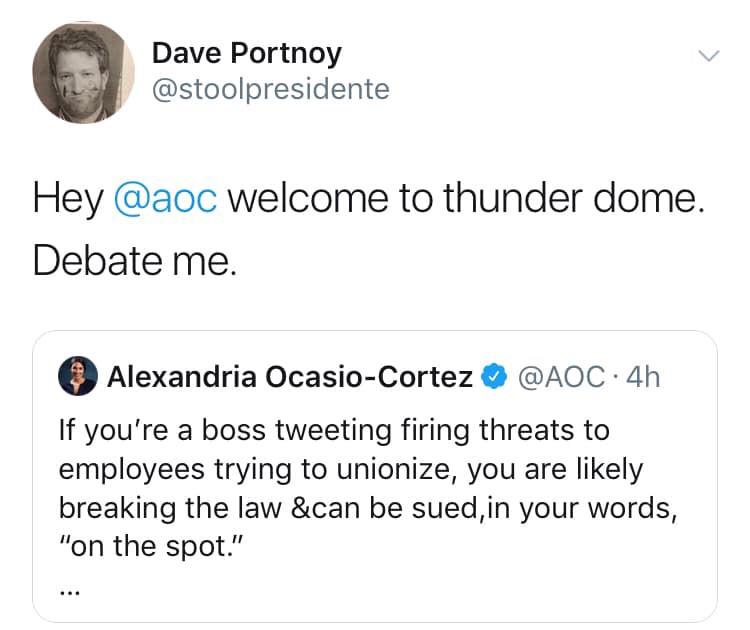Image resolution: width=750 pixels, height=630 pixels.
Task: Click the Alexandria Ocasio-Cortez name
Action: pyautogui.click(x=290, y=377)
